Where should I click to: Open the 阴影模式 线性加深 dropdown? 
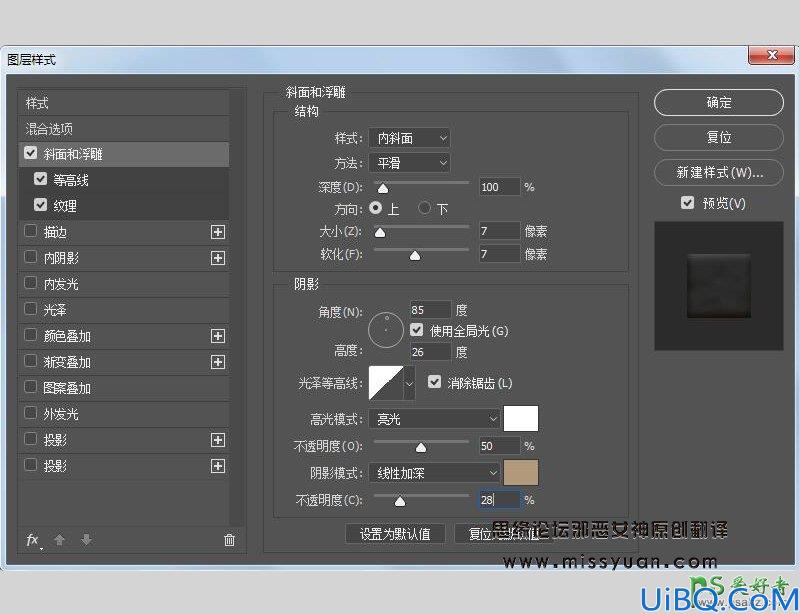(434, 473)
